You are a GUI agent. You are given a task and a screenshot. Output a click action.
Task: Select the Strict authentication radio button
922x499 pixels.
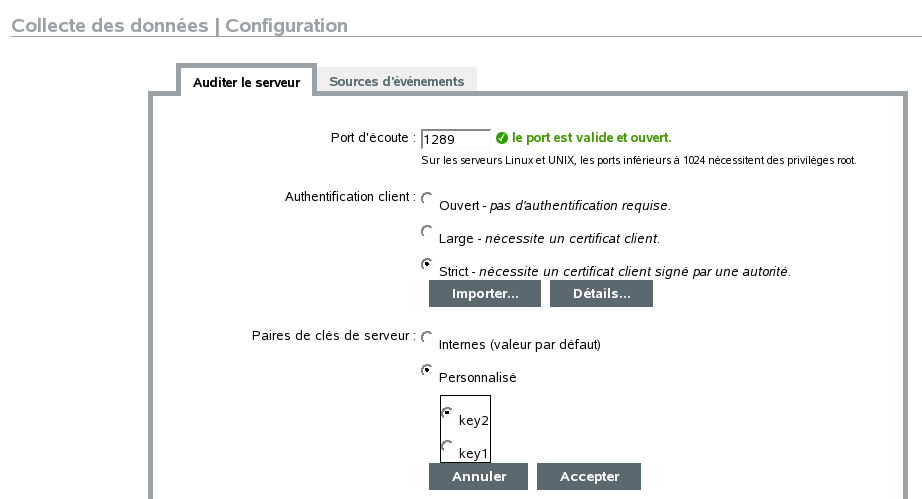tap(427, 264)
